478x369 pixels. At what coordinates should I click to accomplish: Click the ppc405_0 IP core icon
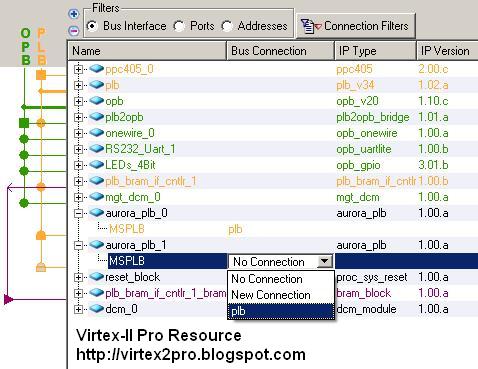[x=96, y=69]
